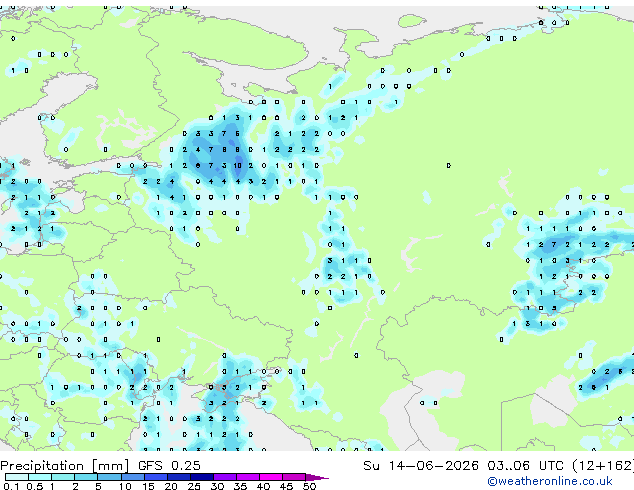
Task: Click the '(12+162)' forecast run text
Action: [x=603, y=466]
